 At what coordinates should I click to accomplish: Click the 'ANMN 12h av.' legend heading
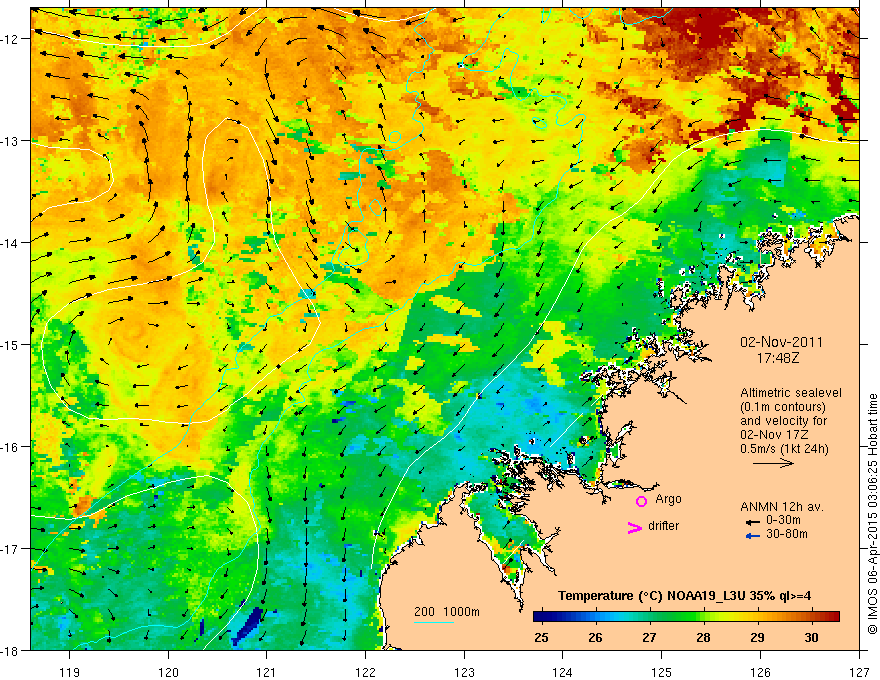(782, 507)
